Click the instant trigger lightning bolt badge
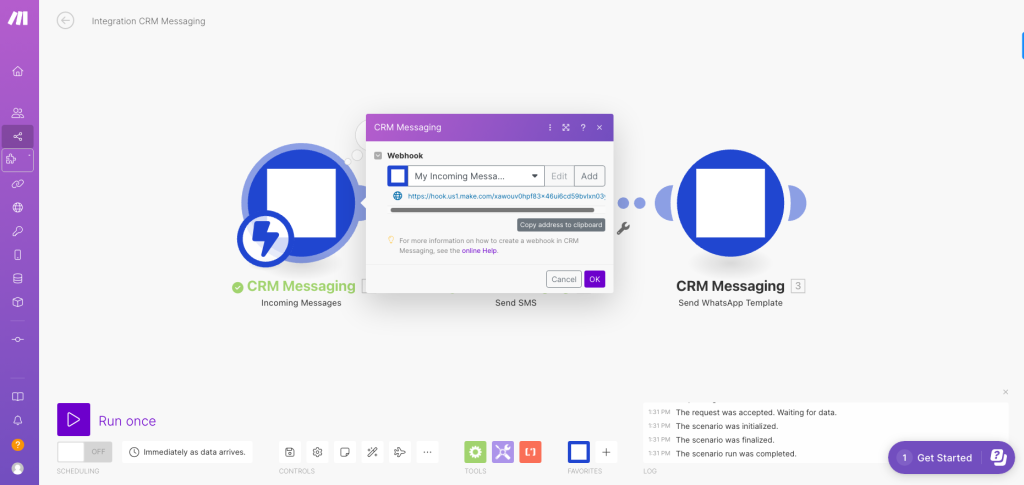Image resolution: width=1024 pixels, height=485 pixels. 265,239
